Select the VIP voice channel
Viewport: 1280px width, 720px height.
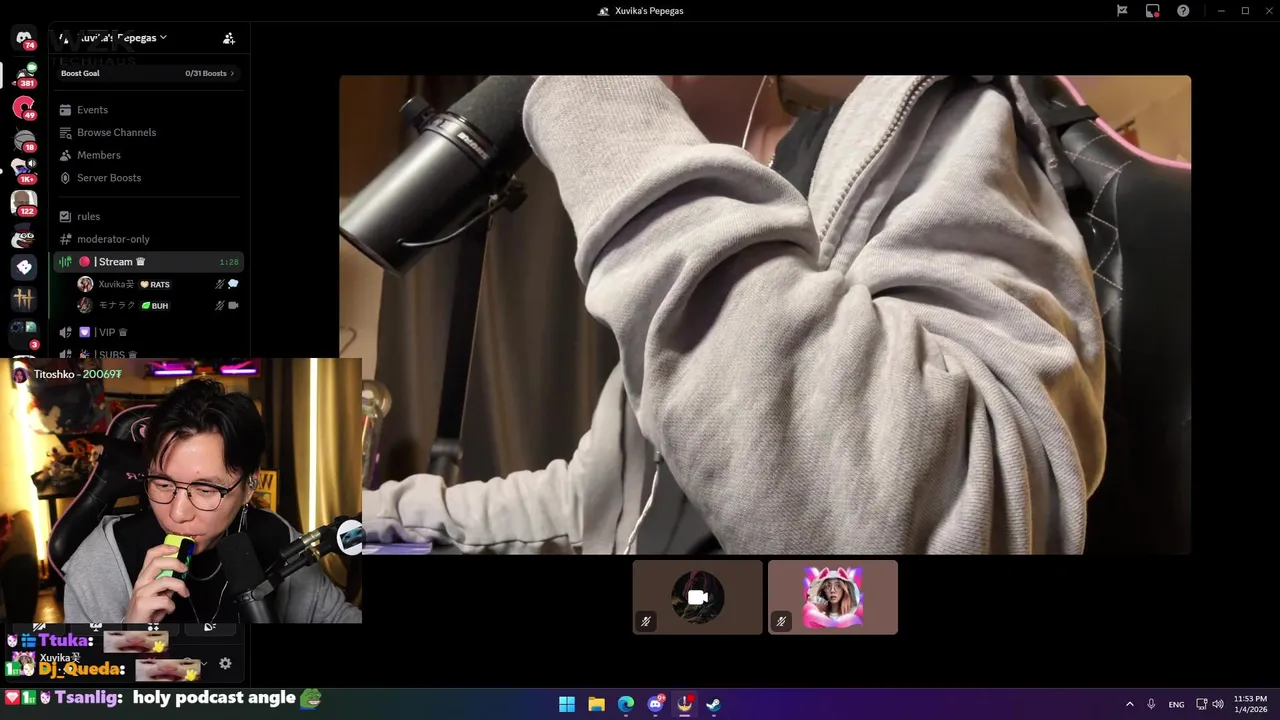[148, 332]
